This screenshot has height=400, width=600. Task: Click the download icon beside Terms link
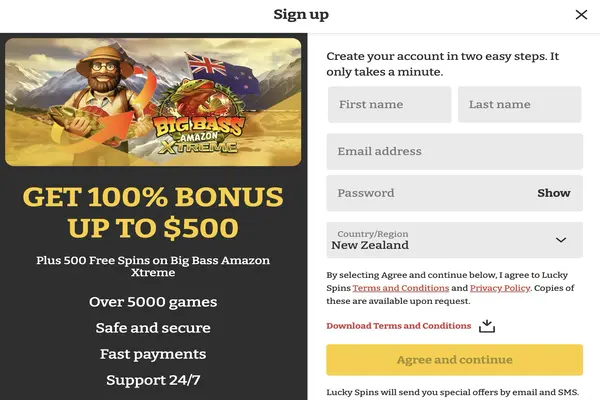click(487, 326)
